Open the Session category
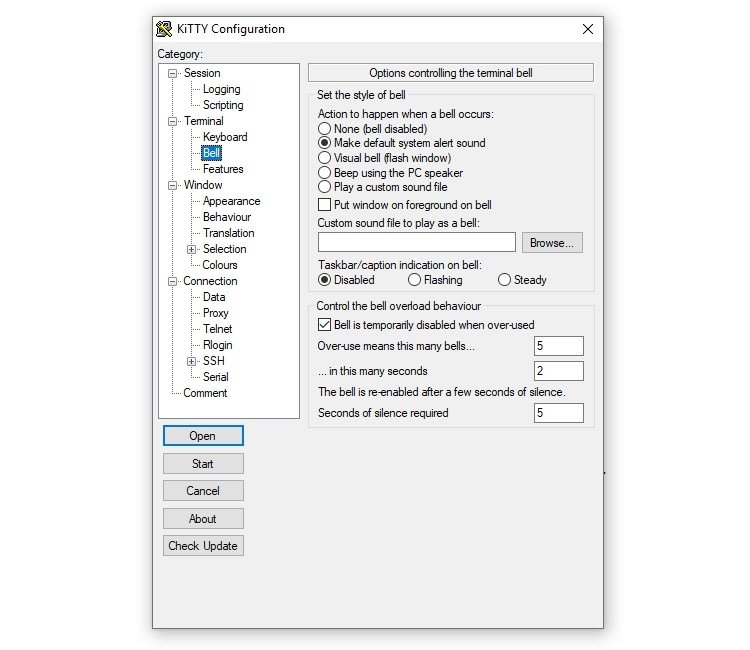This screenshot has height=650, width=750. 202,73
